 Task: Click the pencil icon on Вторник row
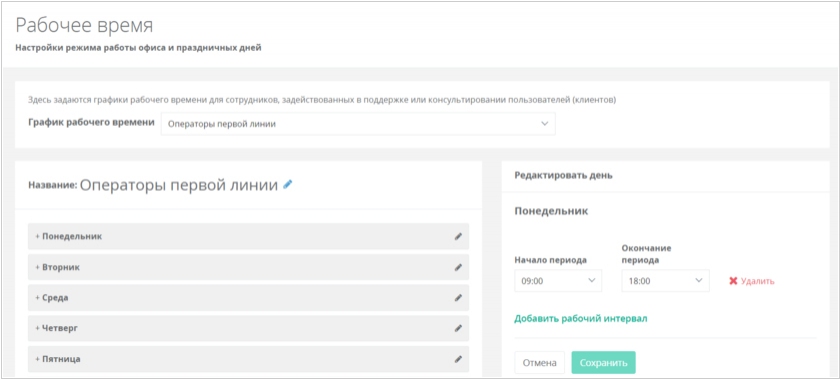[458, 267]
